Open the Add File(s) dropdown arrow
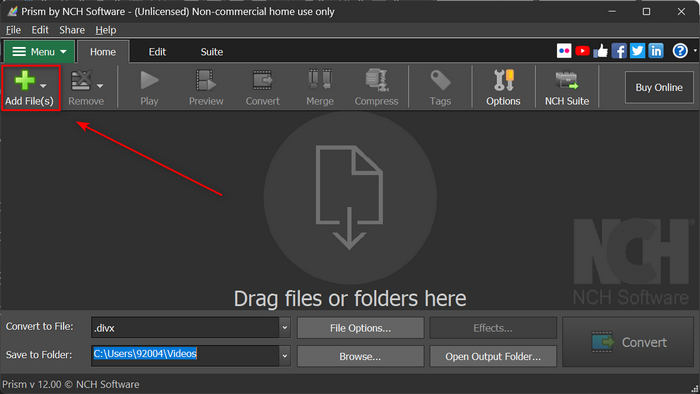The image size is (700, 394). [43, 86]
